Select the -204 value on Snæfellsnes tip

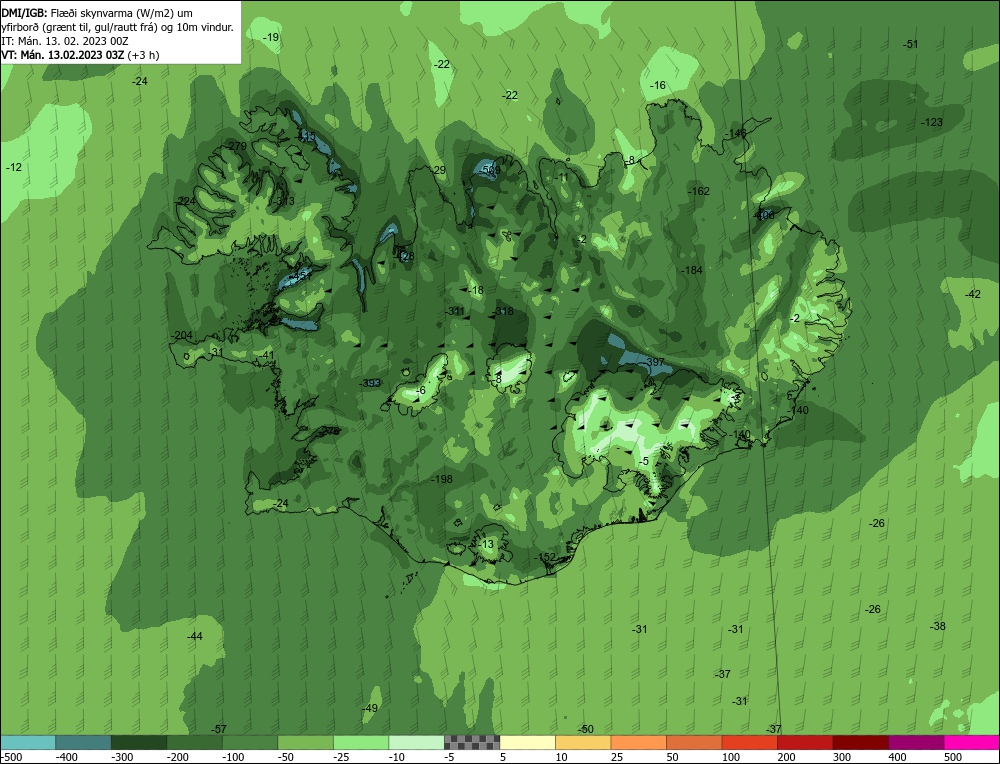pos(182,335)
